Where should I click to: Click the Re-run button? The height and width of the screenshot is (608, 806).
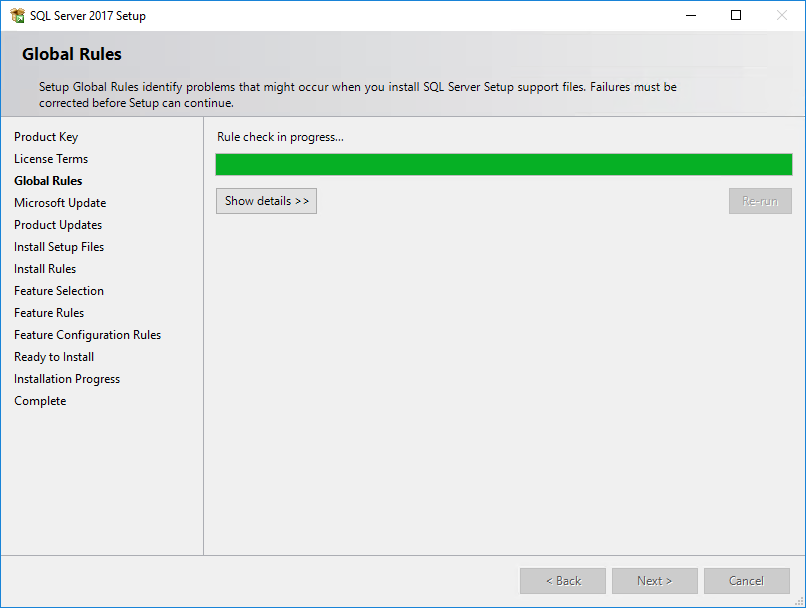tap(760, 201)
